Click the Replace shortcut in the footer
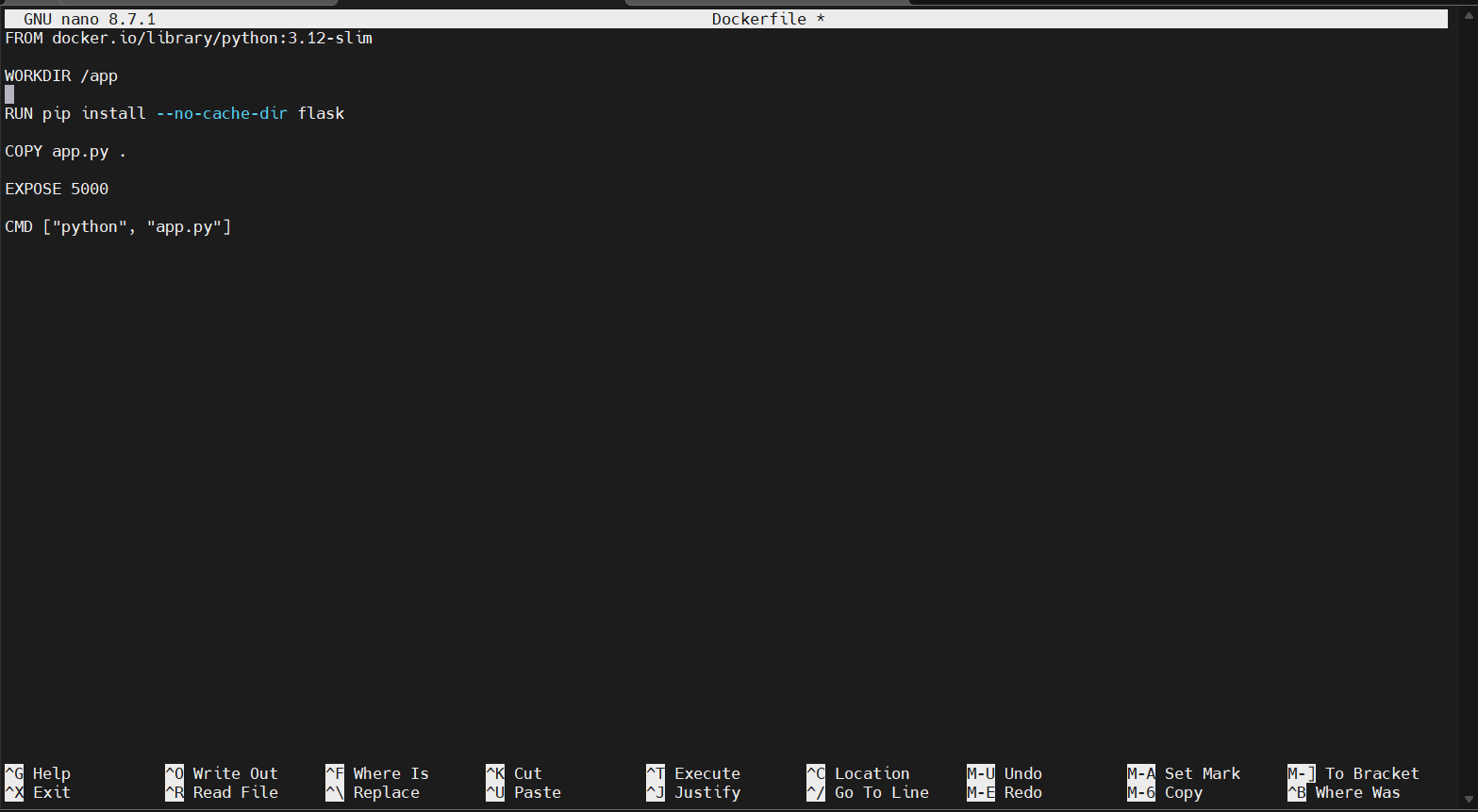This screenshot has width=1478, height=812. click(x=373, y=792)
